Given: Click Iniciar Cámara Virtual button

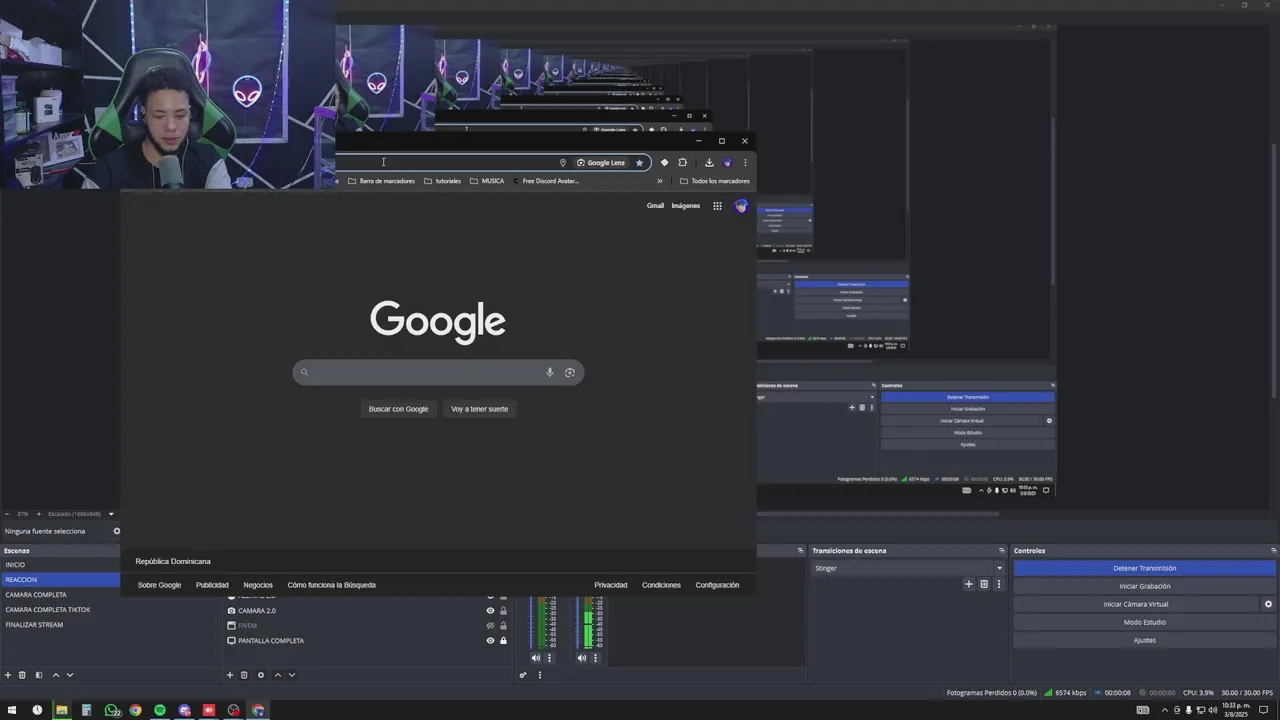Looking at the screenshot, I should pos(1136,604).
